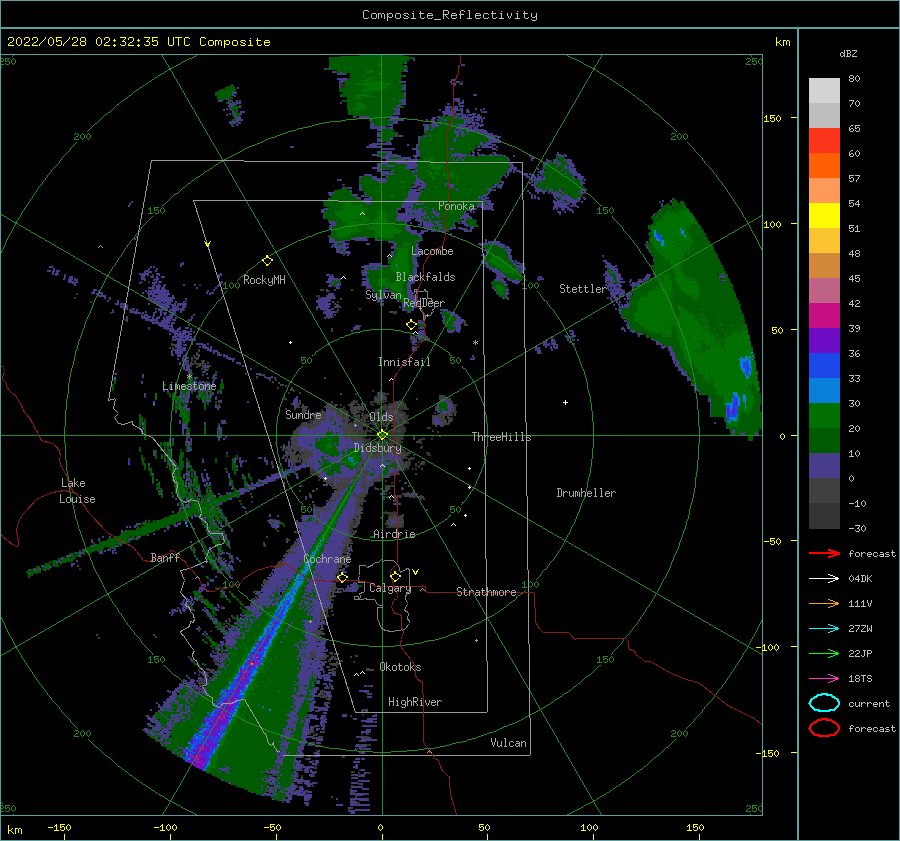
Task: Click the HighRiver label
Action: pos(415,702)
